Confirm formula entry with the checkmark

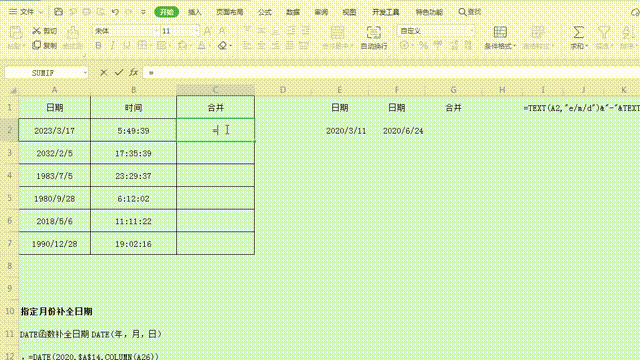click(119, 73)
